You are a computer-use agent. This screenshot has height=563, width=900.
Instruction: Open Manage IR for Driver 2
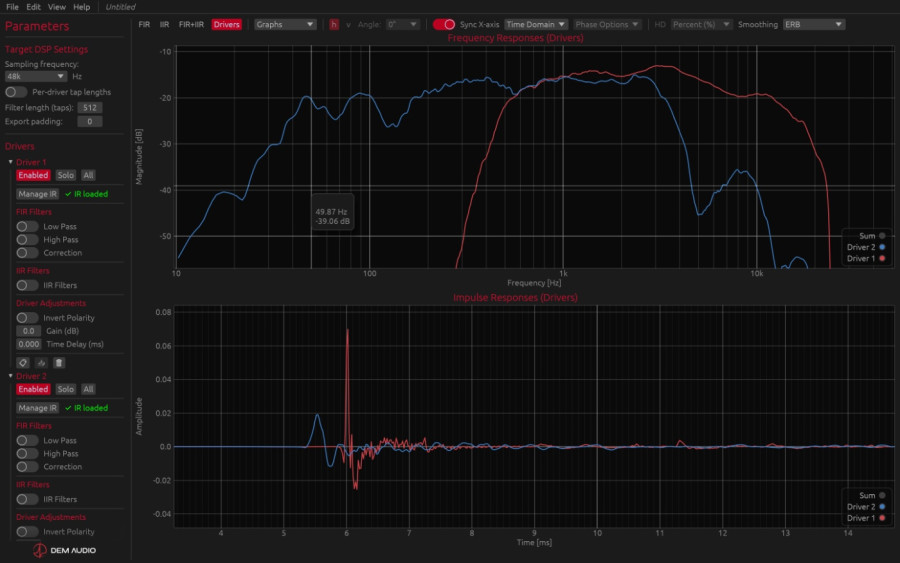point(37,408)
